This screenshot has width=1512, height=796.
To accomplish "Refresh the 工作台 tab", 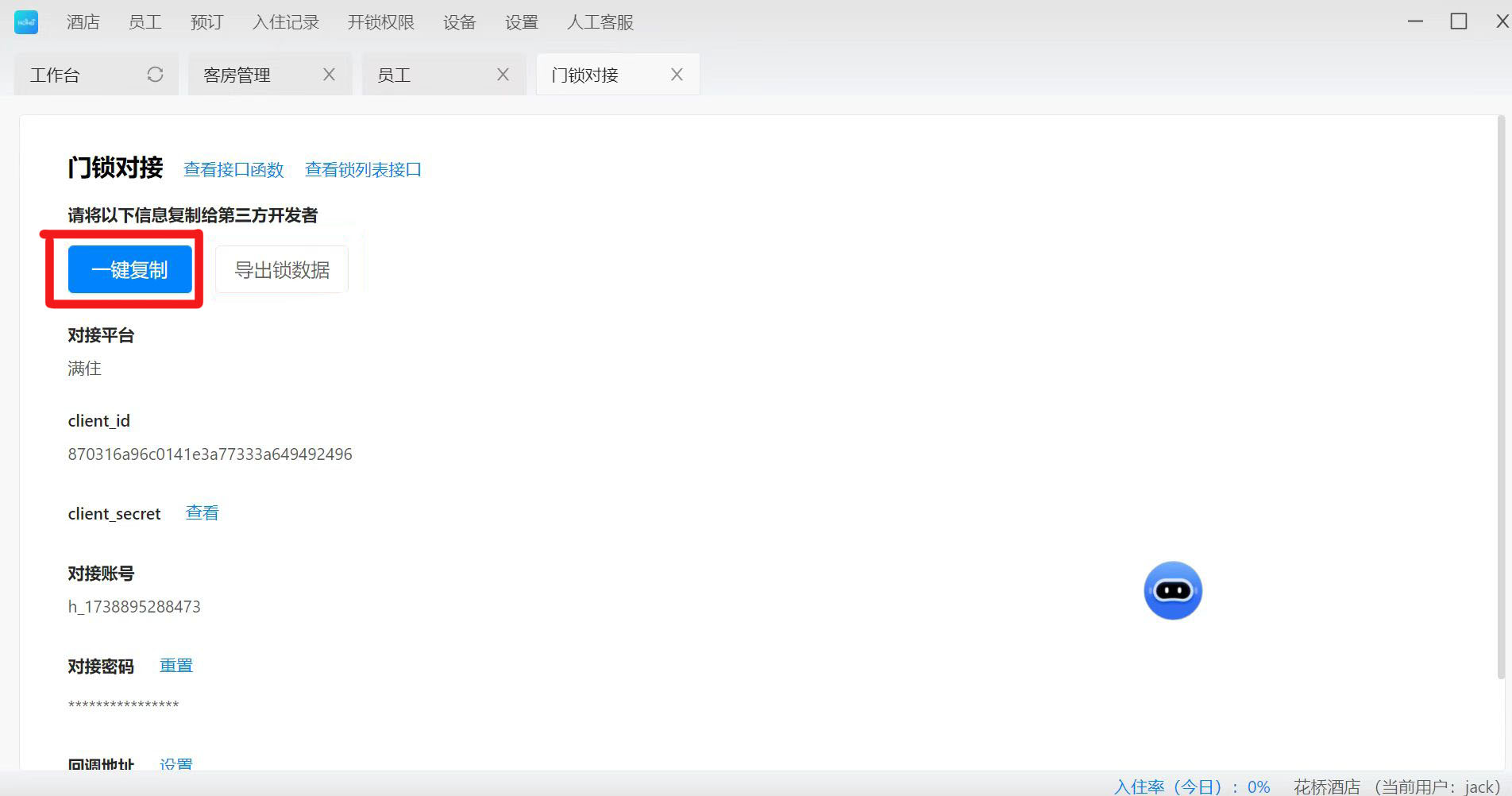I will click(x=155, y=75).
